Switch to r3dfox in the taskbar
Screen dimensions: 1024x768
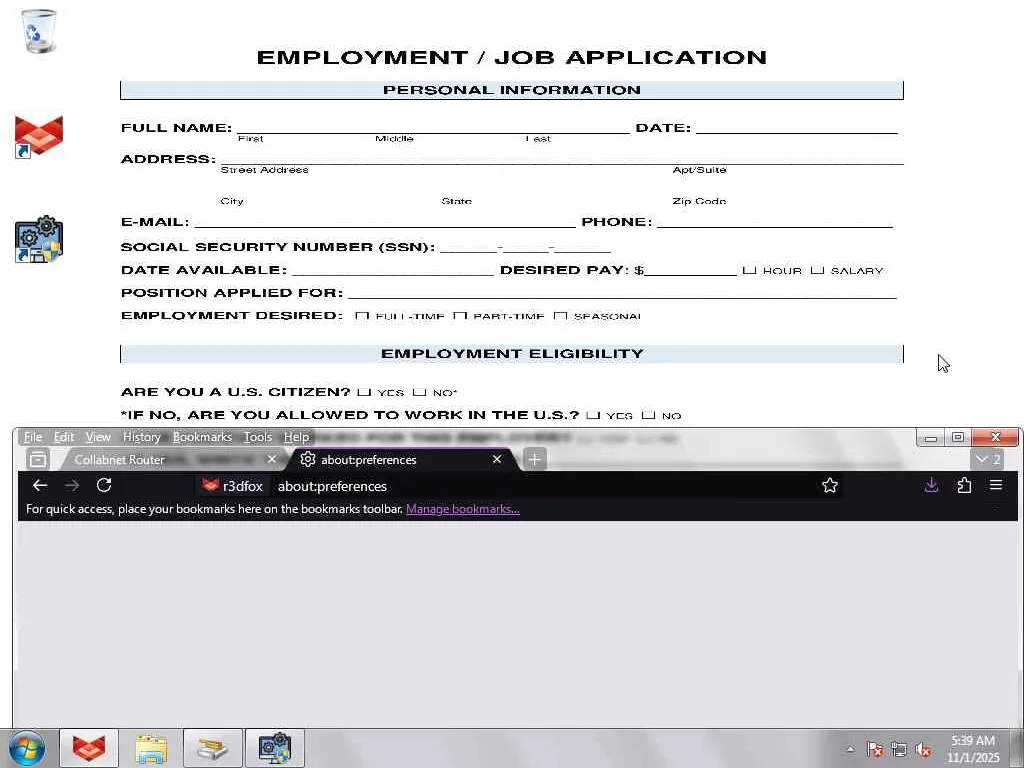click(89, 748)
